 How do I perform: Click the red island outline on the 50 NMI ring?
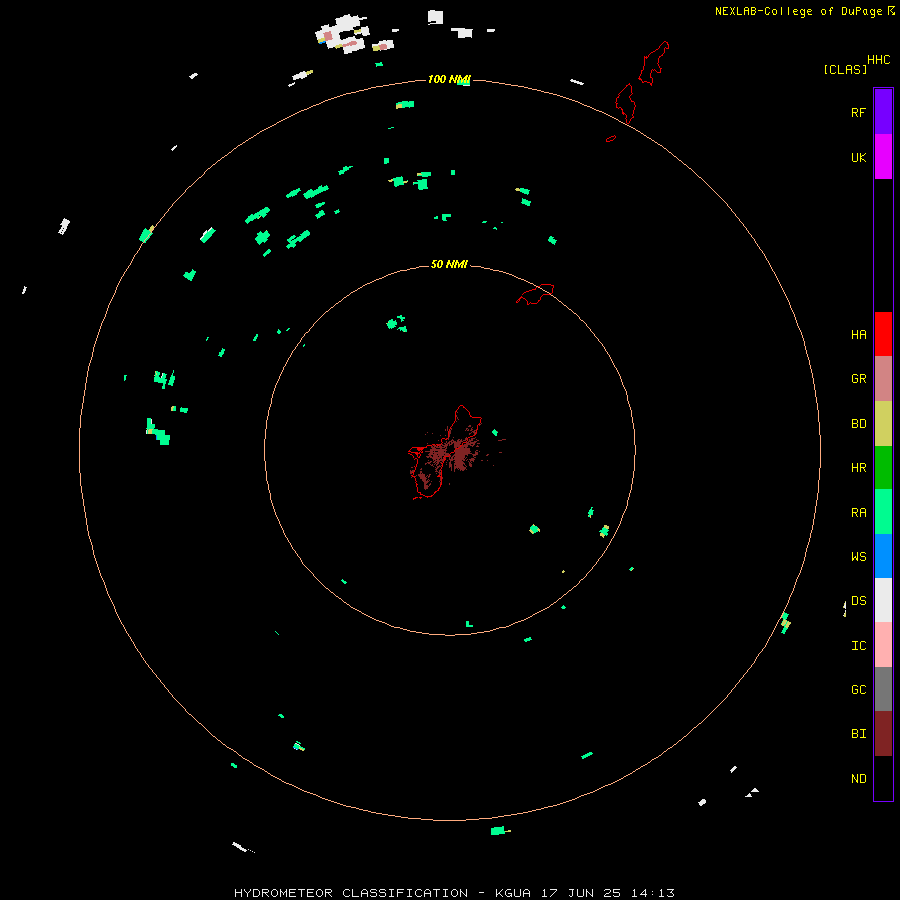pyautogui.click(x=536, y=294)
